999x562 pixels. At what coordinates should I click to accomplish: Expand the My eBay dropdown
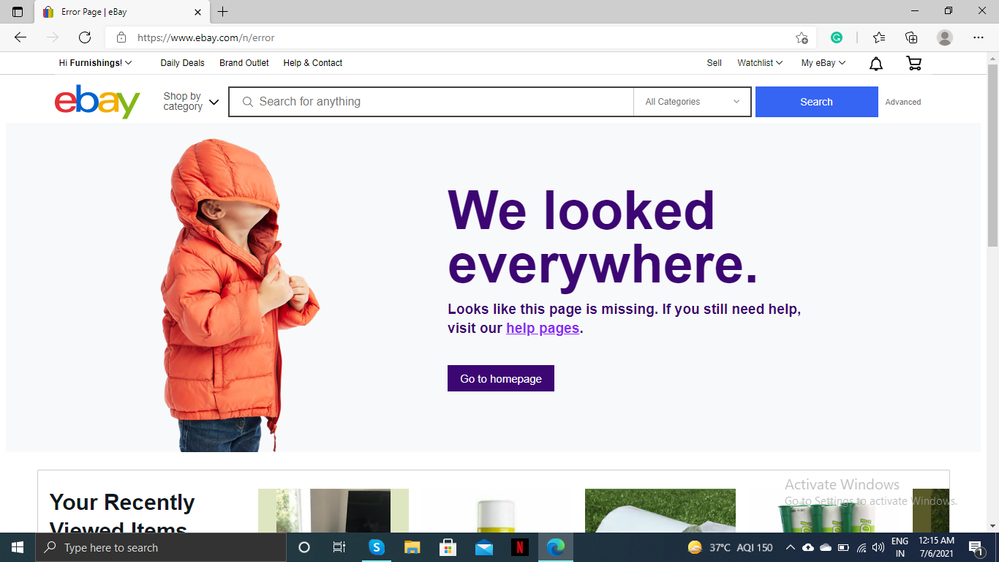point(823,62)
